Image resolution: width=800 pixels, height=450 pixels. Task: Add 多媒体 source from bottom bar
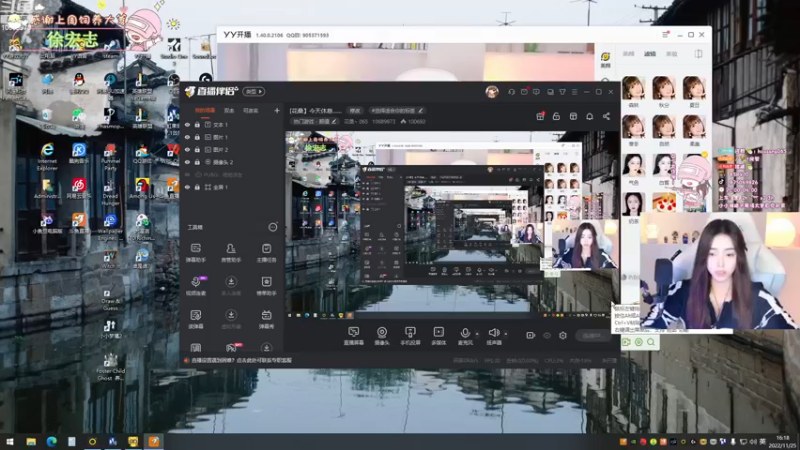click(x=439, y=336)
